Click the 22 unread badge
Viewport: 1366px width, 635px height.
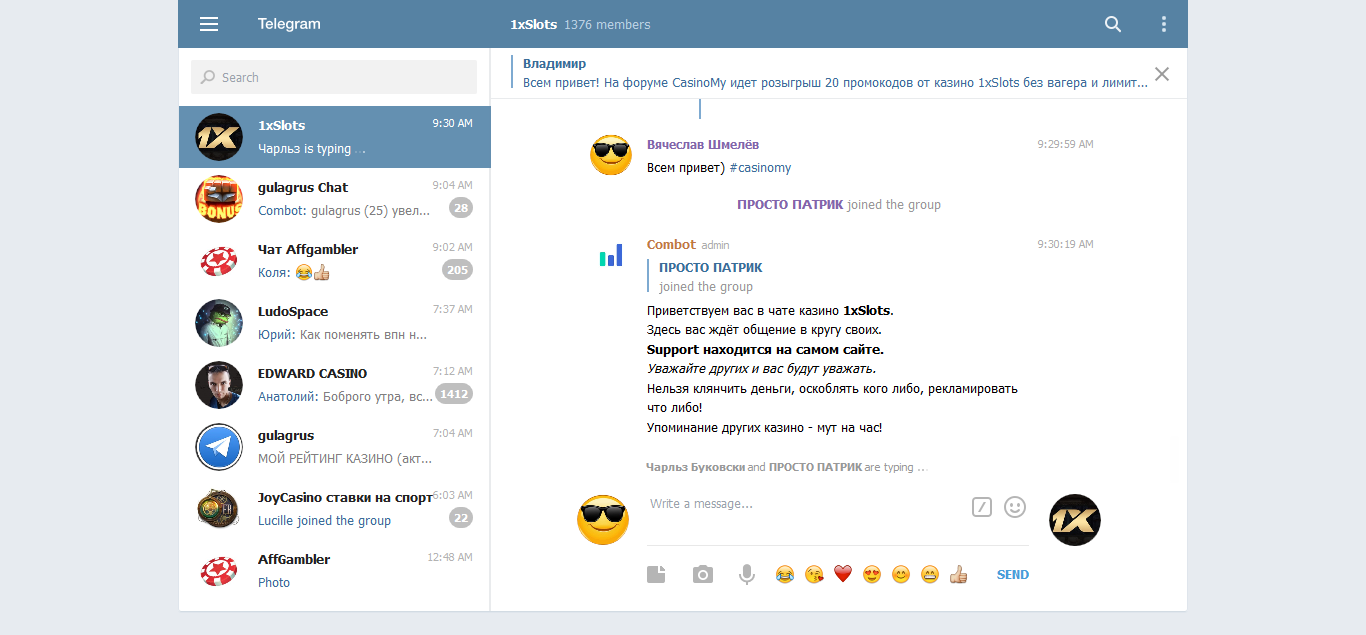460,518
